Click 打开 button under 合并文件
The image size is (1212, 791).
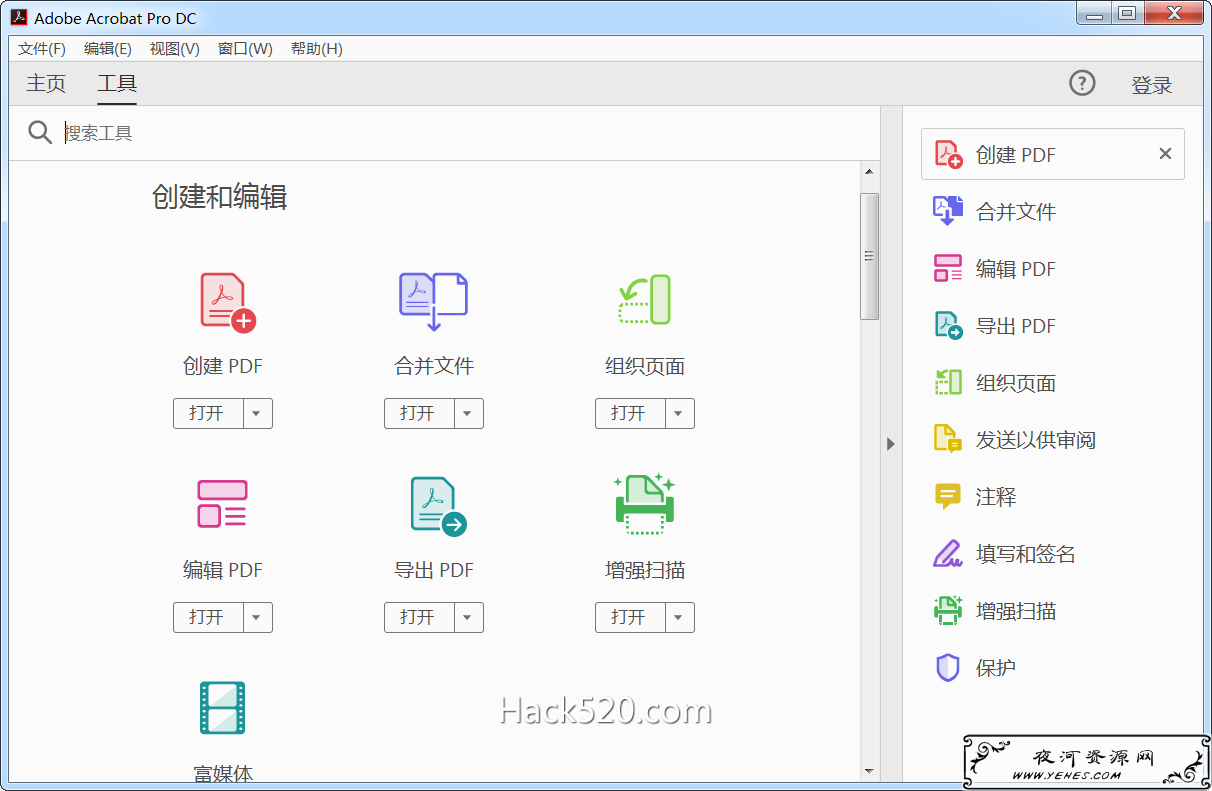pyautogui.click(x=419, y=413)
